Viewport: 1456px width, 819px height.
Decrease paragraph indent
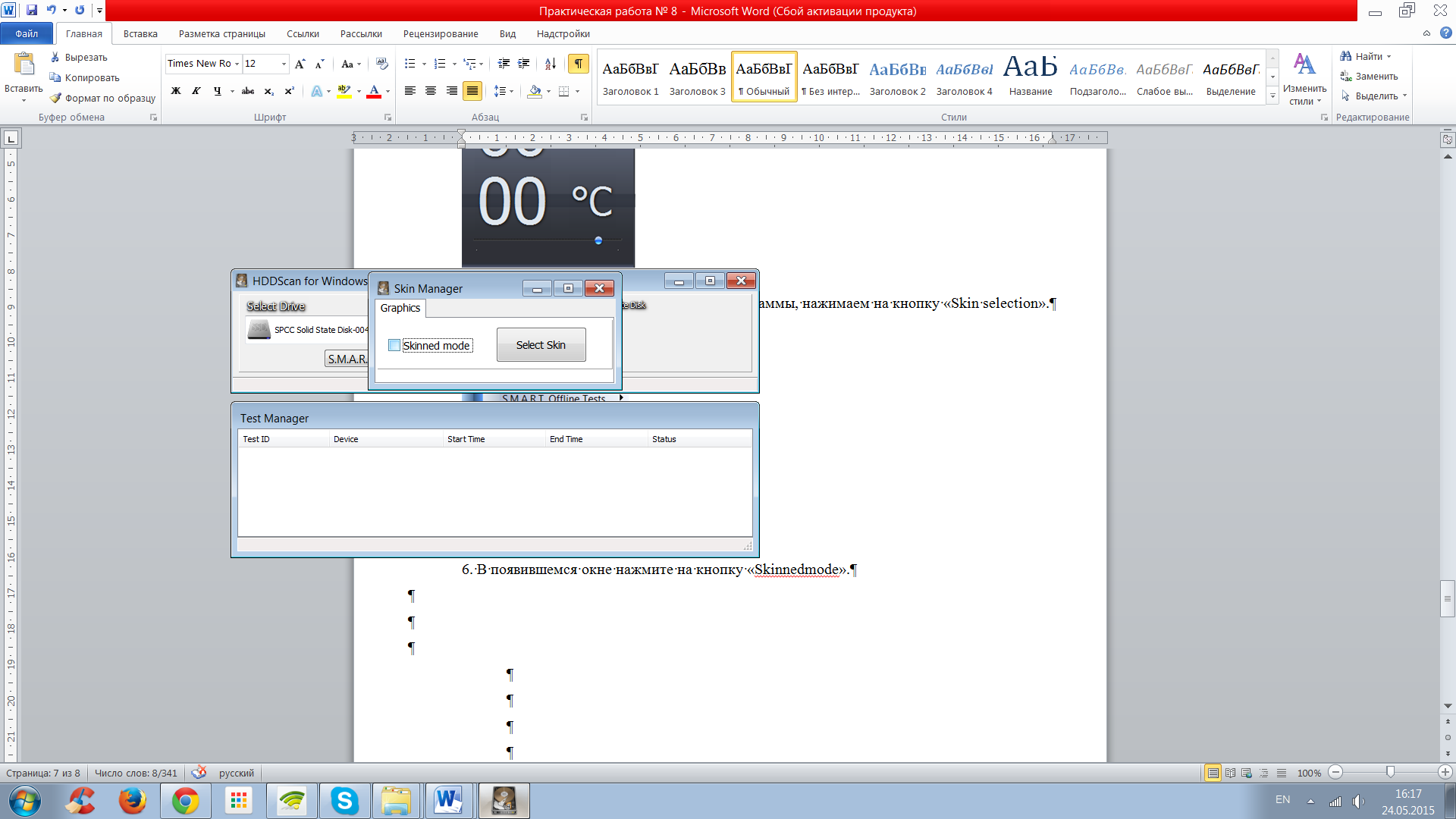[504, 64]
